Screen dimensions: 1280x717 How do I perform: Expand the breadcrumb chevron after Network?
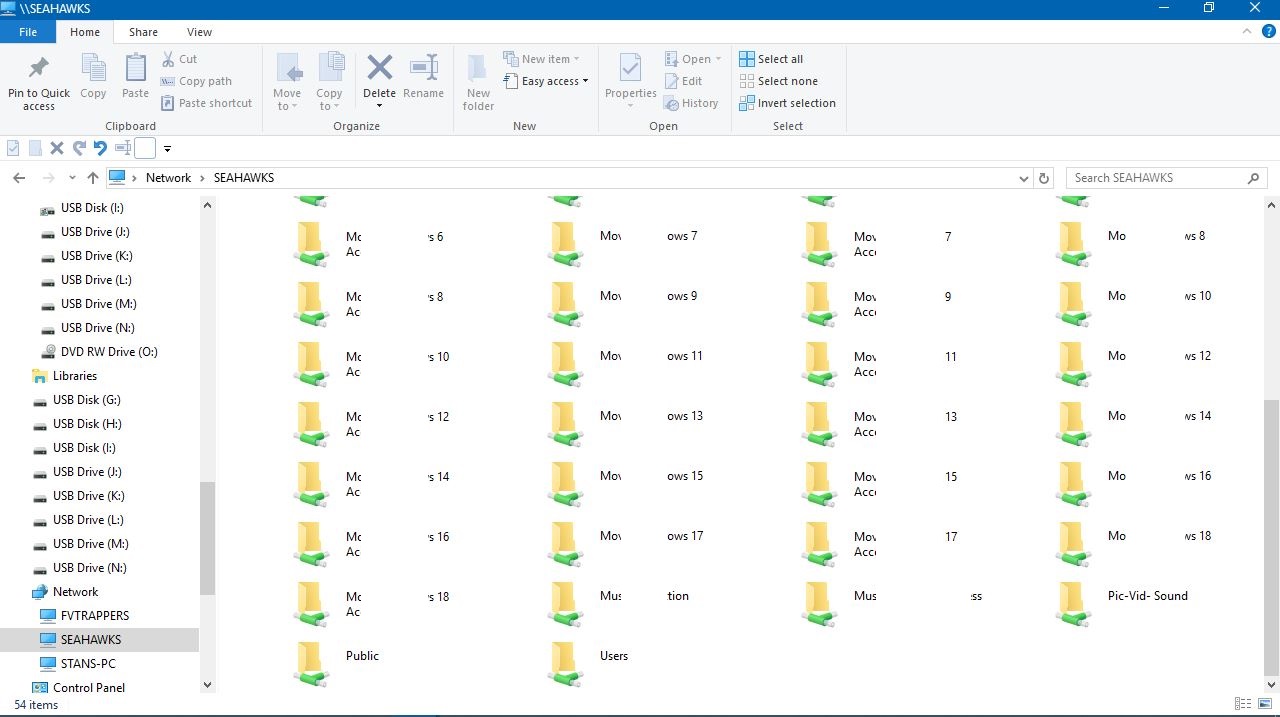coord(202,178)
